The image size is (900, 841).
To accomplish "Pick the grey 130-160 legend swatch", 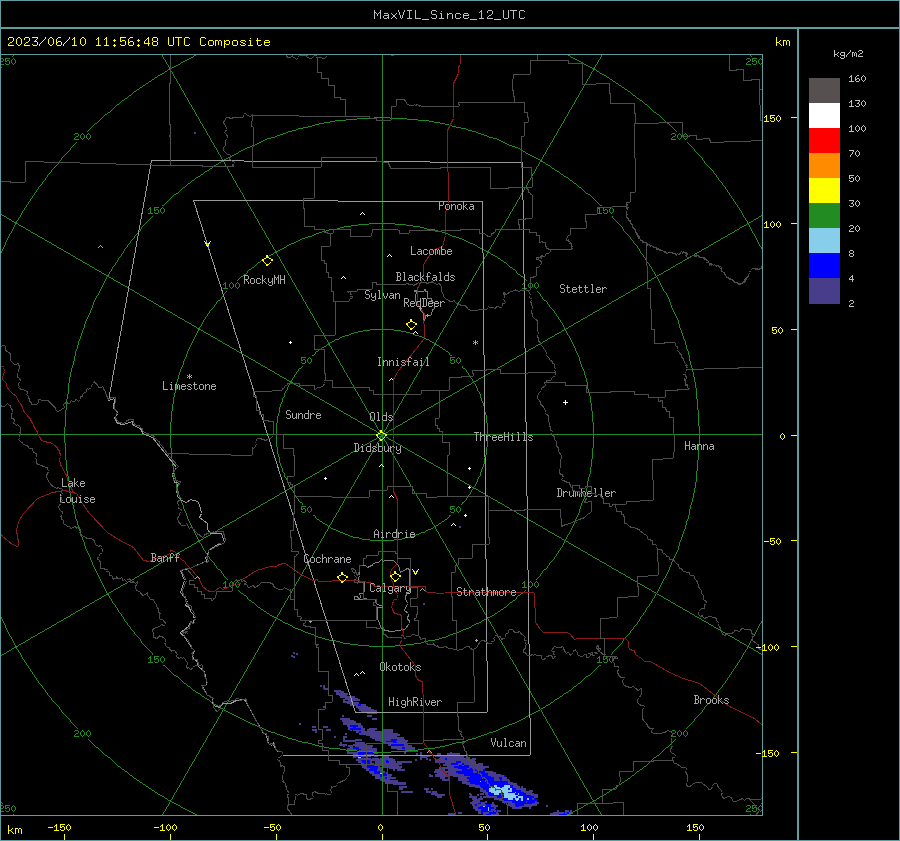I will (x=824, y=91).
